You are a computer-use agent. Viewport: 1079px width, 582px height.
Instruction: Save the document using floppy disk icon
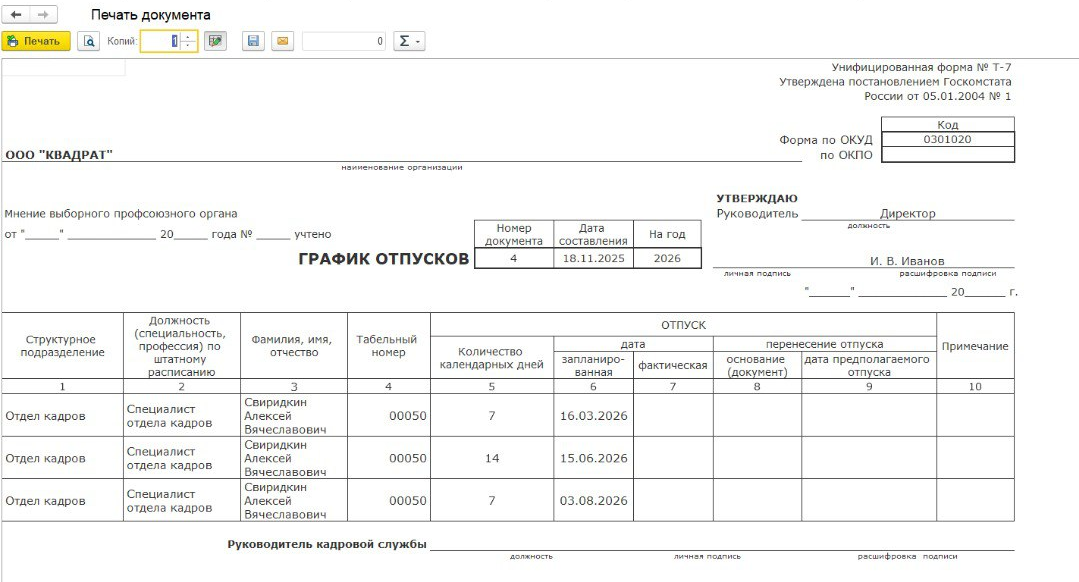[253, 41]
